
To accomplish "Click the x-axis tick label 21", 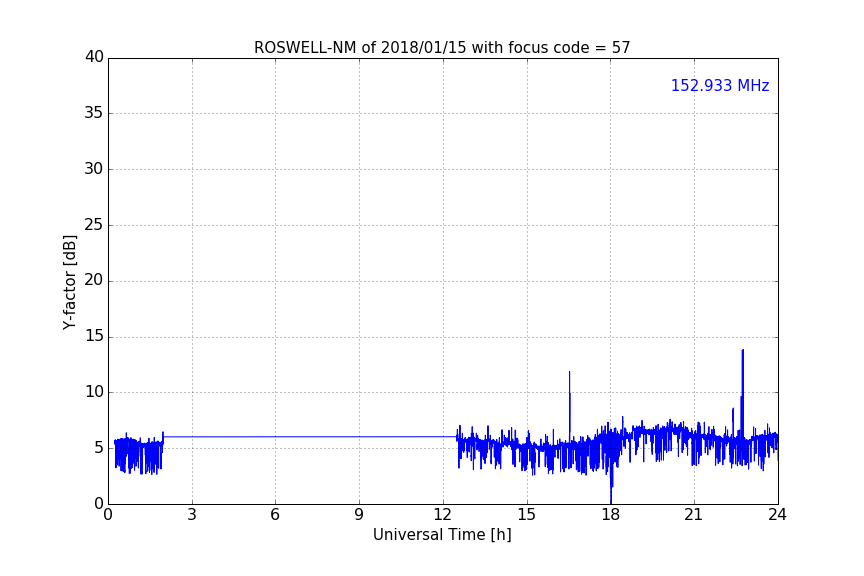I will click(x=694, y=515).
